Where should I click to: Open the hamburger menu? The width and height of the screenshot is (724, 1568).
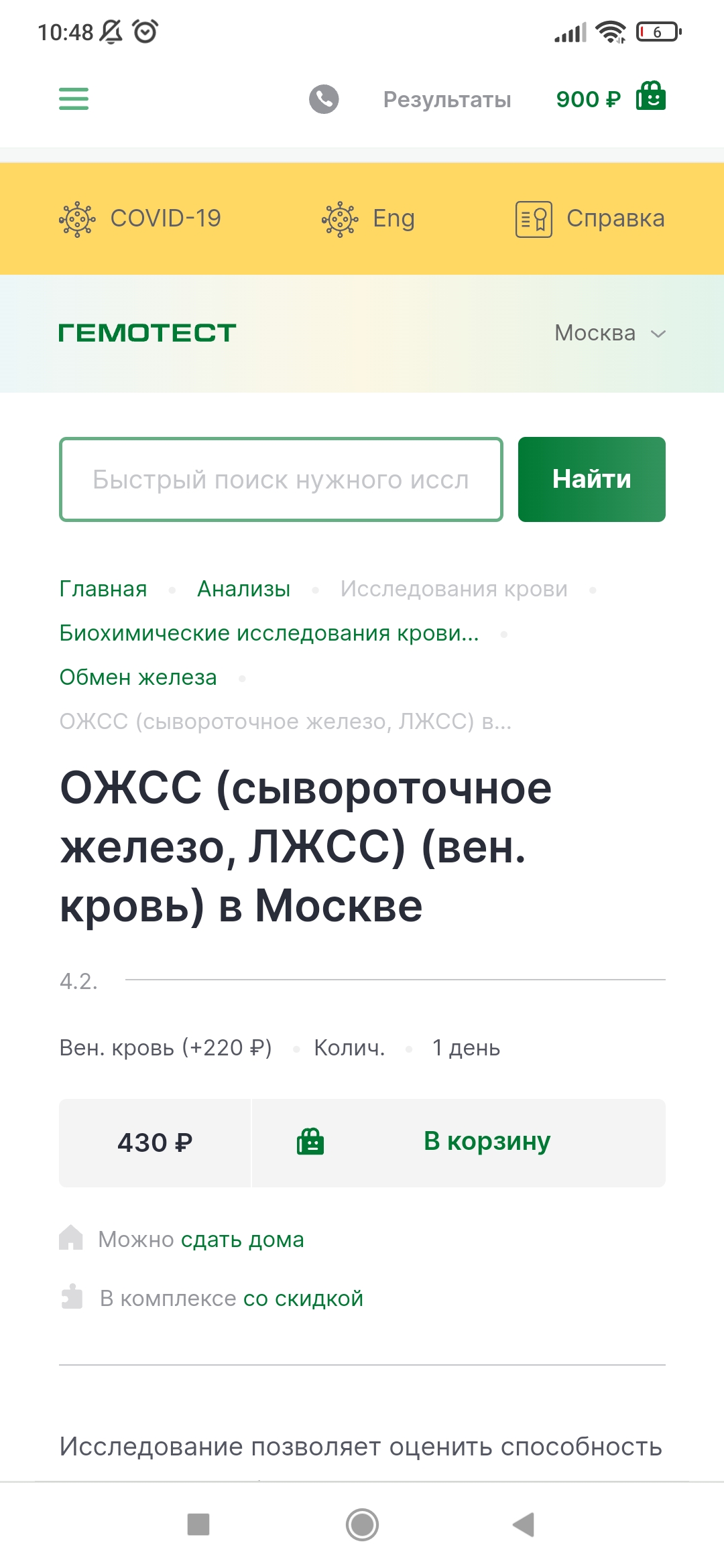pos(74,99)
